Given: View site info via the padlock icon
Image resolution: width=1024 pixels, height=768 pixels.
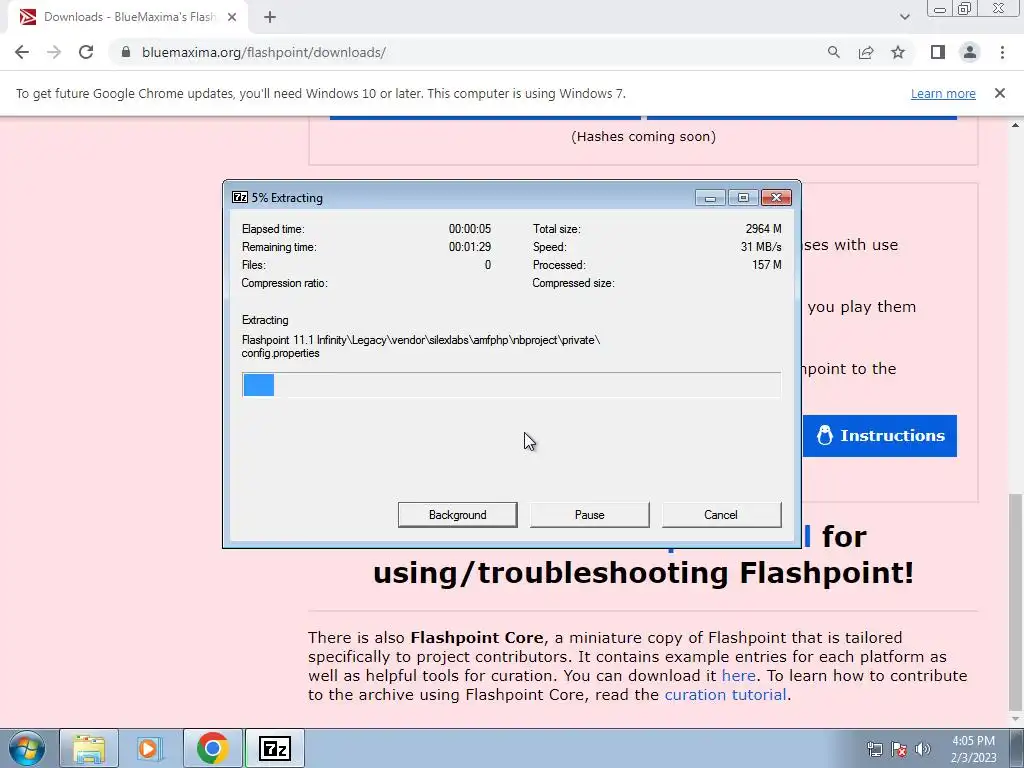Looking at the screenshot, I should pos(126,52).
